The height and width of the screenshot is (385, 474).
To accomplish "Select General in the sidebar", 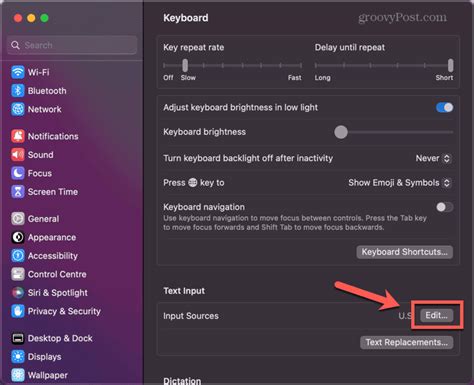I will 43,219.
